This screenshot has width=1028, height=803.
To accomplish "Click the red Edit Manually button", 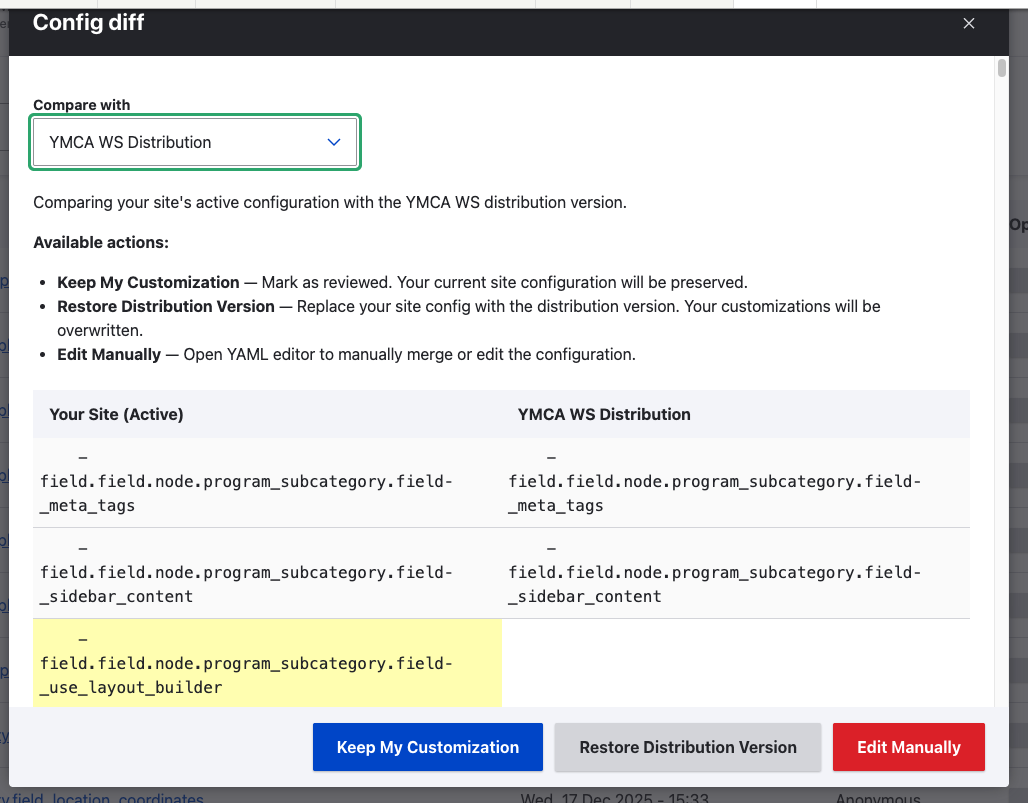I will [x=908, y=747].
